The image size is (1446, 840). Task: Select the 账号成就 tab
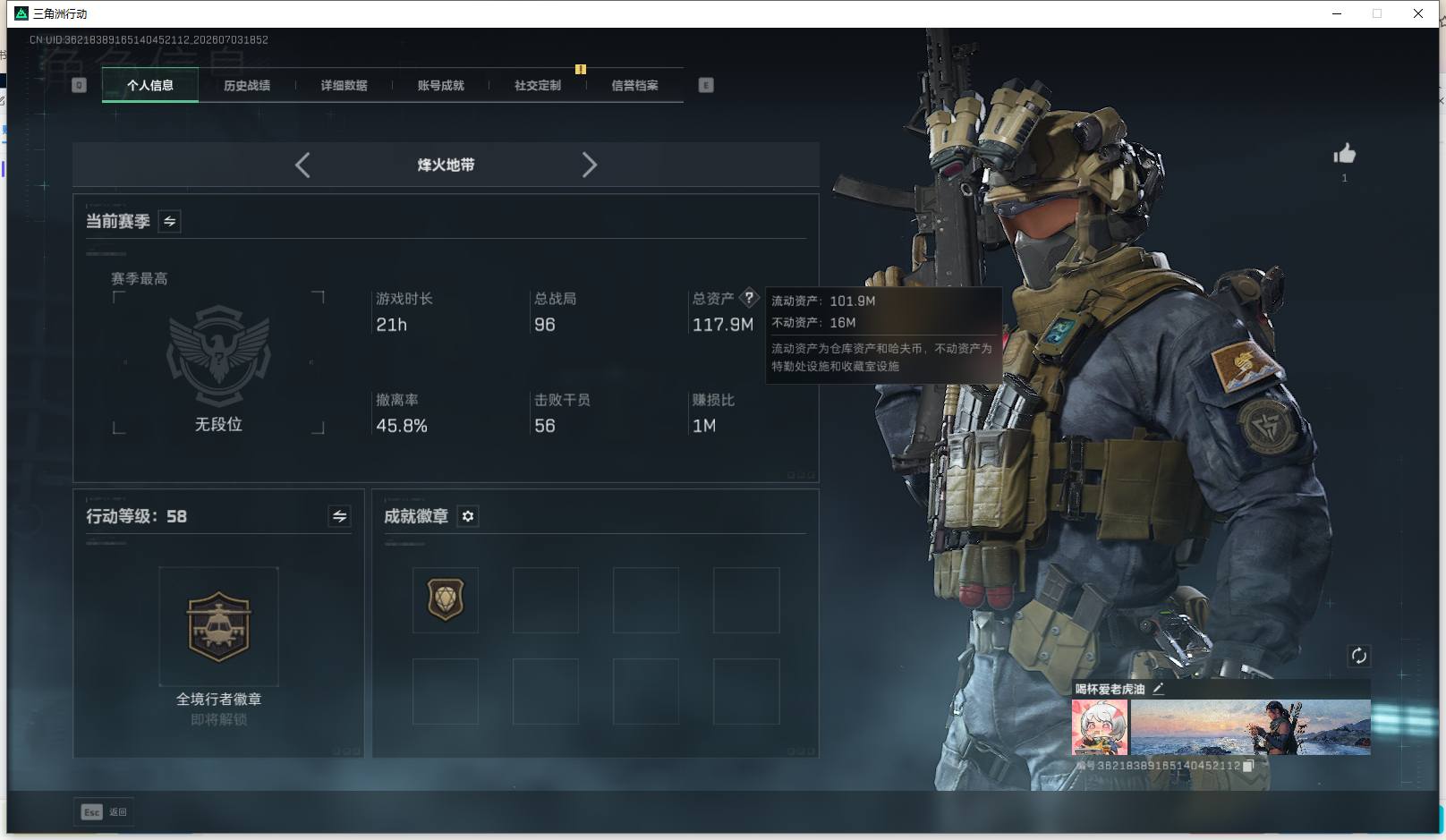pos(440,86)
